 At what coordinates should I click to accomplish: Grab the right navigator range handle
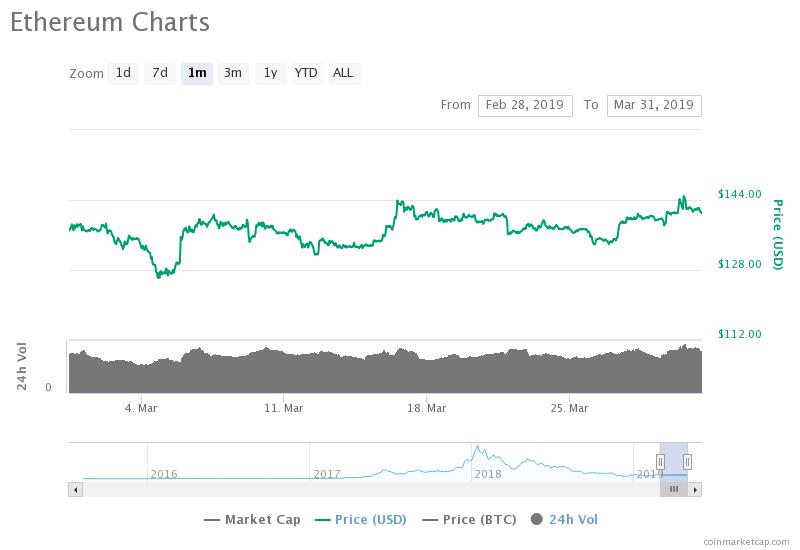687,461
